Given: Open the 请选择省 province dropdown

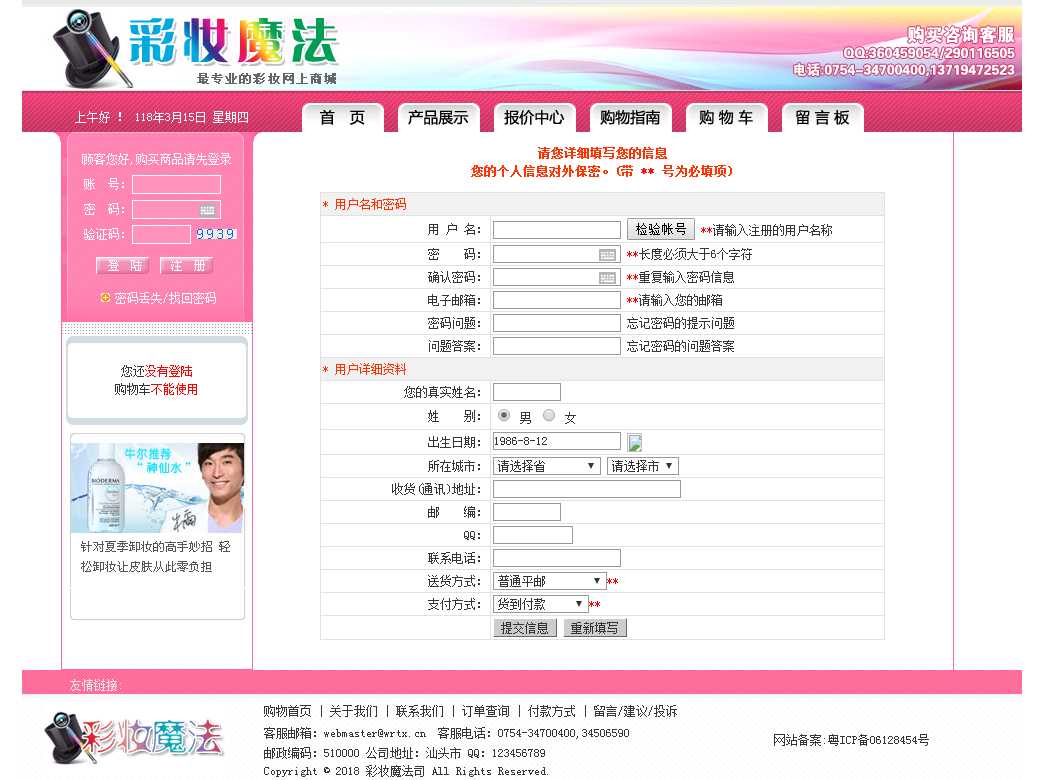Looking at the screenshot, I should click(546, 466).
